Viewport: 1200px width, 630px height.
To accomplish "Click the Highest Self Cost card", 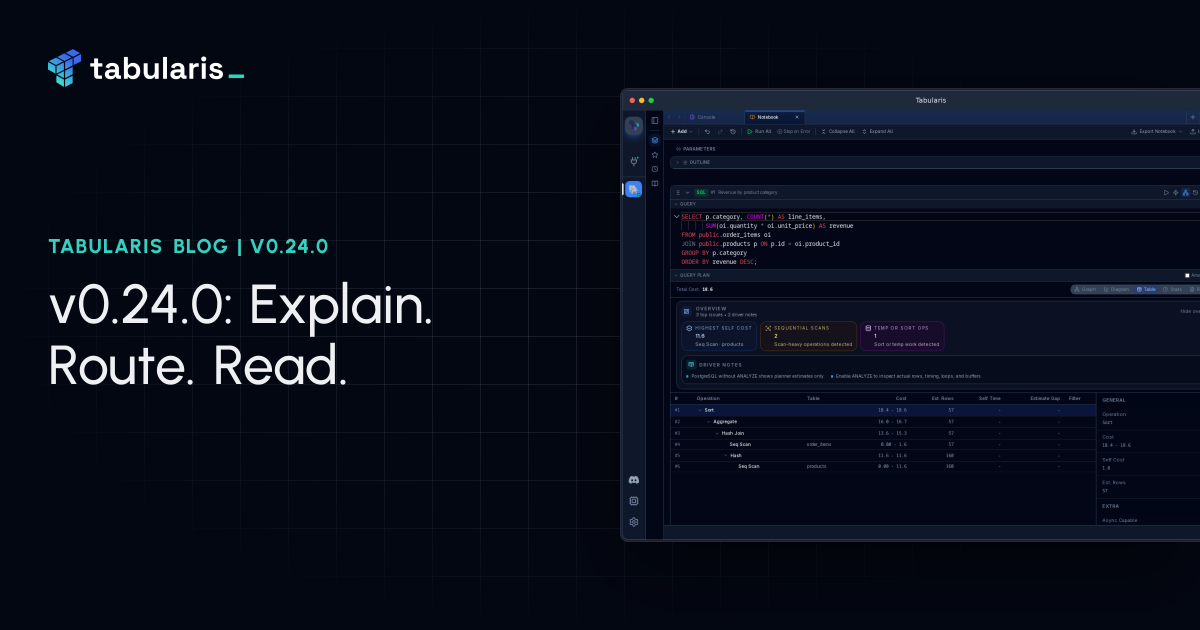I will point(719,335).
